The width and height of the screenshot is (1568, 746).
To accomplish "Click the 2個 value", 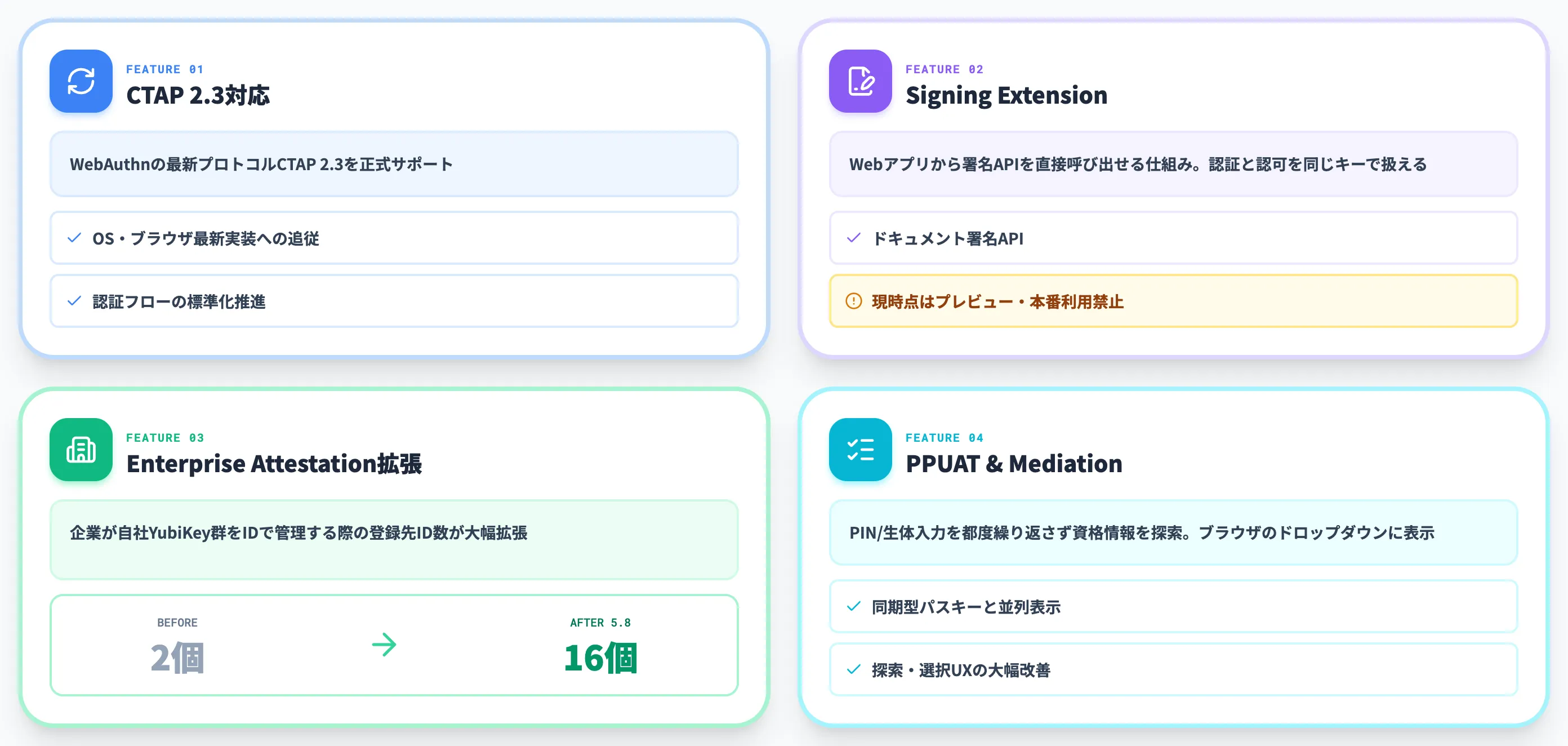I will [177, 658].
